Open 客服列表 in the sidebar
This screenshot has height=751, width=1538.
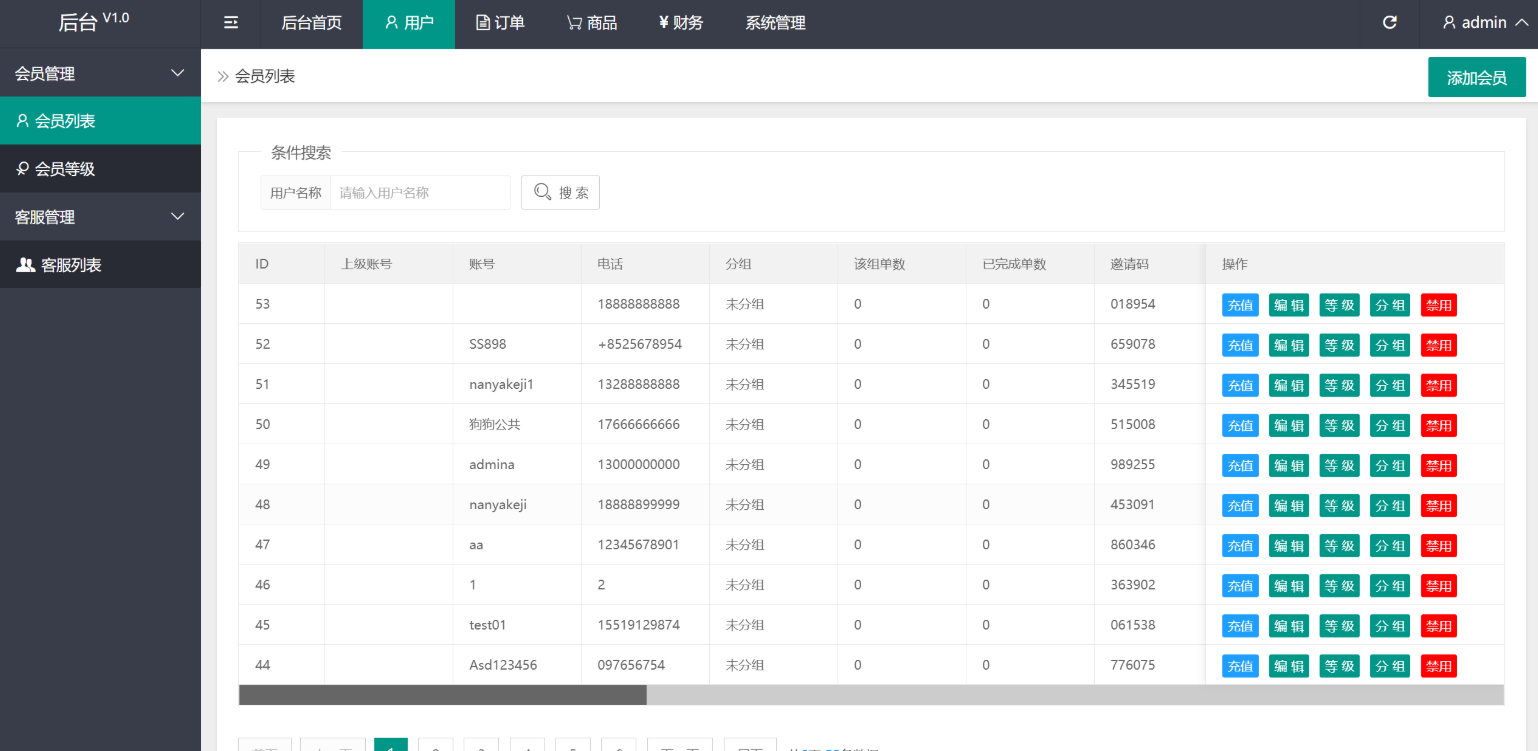pos(100,265)
